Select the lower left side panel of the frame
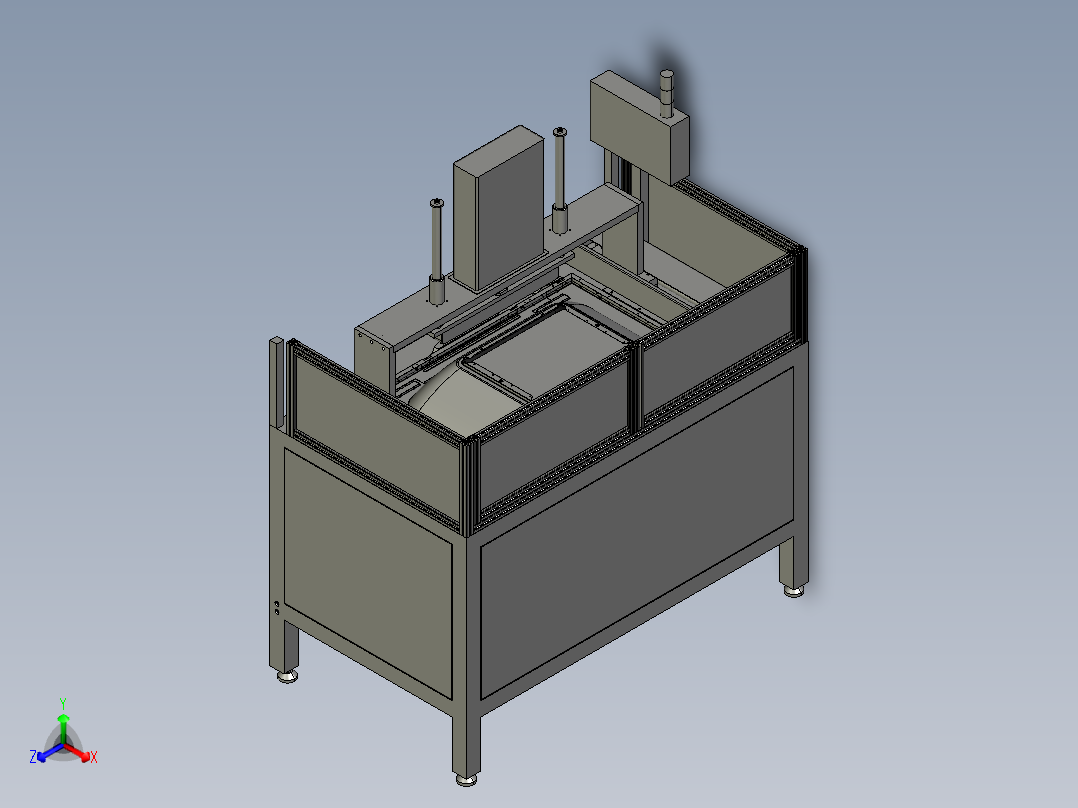The width and height of the screenshot is (1078, 808). [368, 574]
